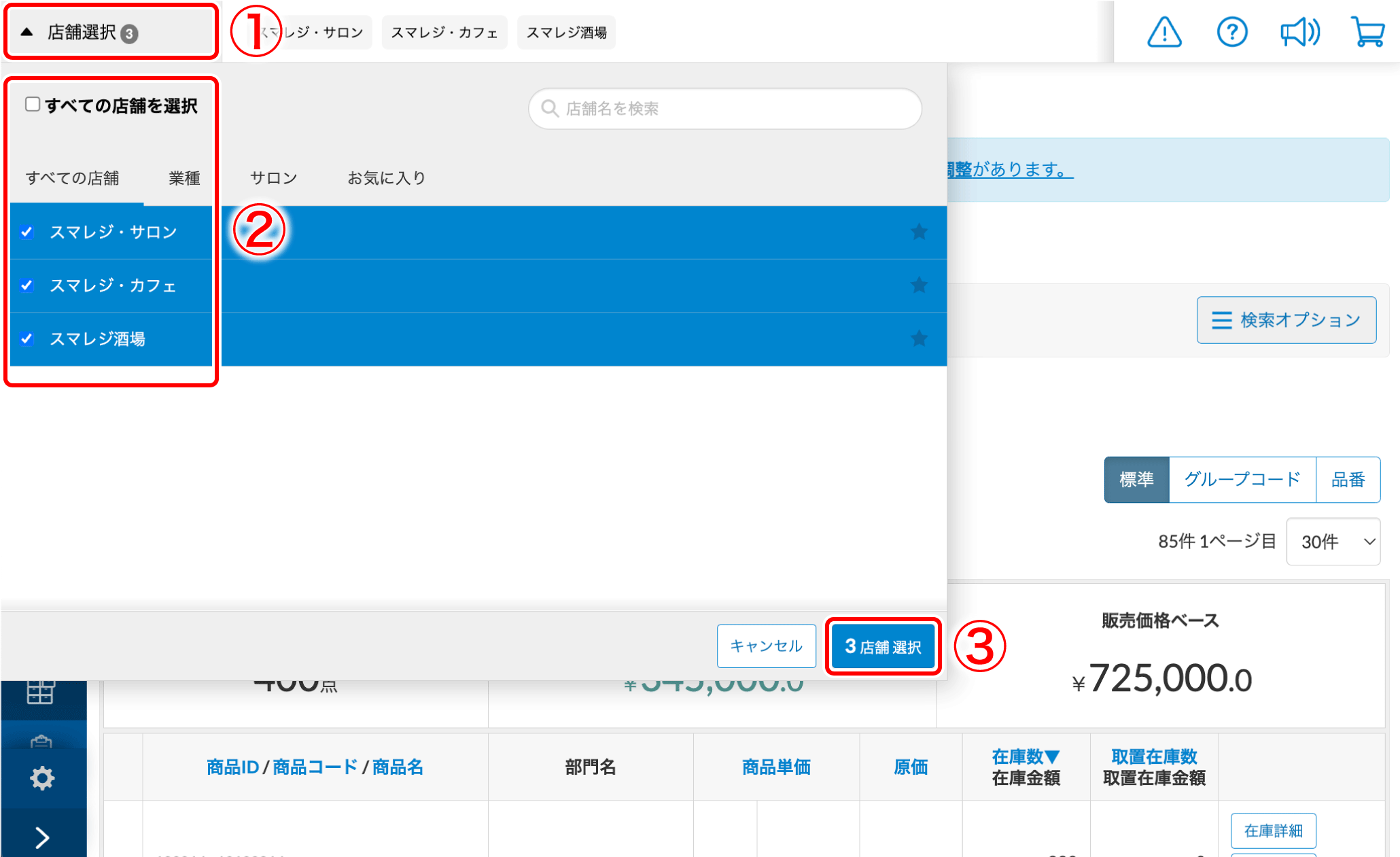Screen dimensions: 1400x857
Task: Star スマレジ酒場 as a favorite store
Action: pyautogui.click(x=920, y=338)
